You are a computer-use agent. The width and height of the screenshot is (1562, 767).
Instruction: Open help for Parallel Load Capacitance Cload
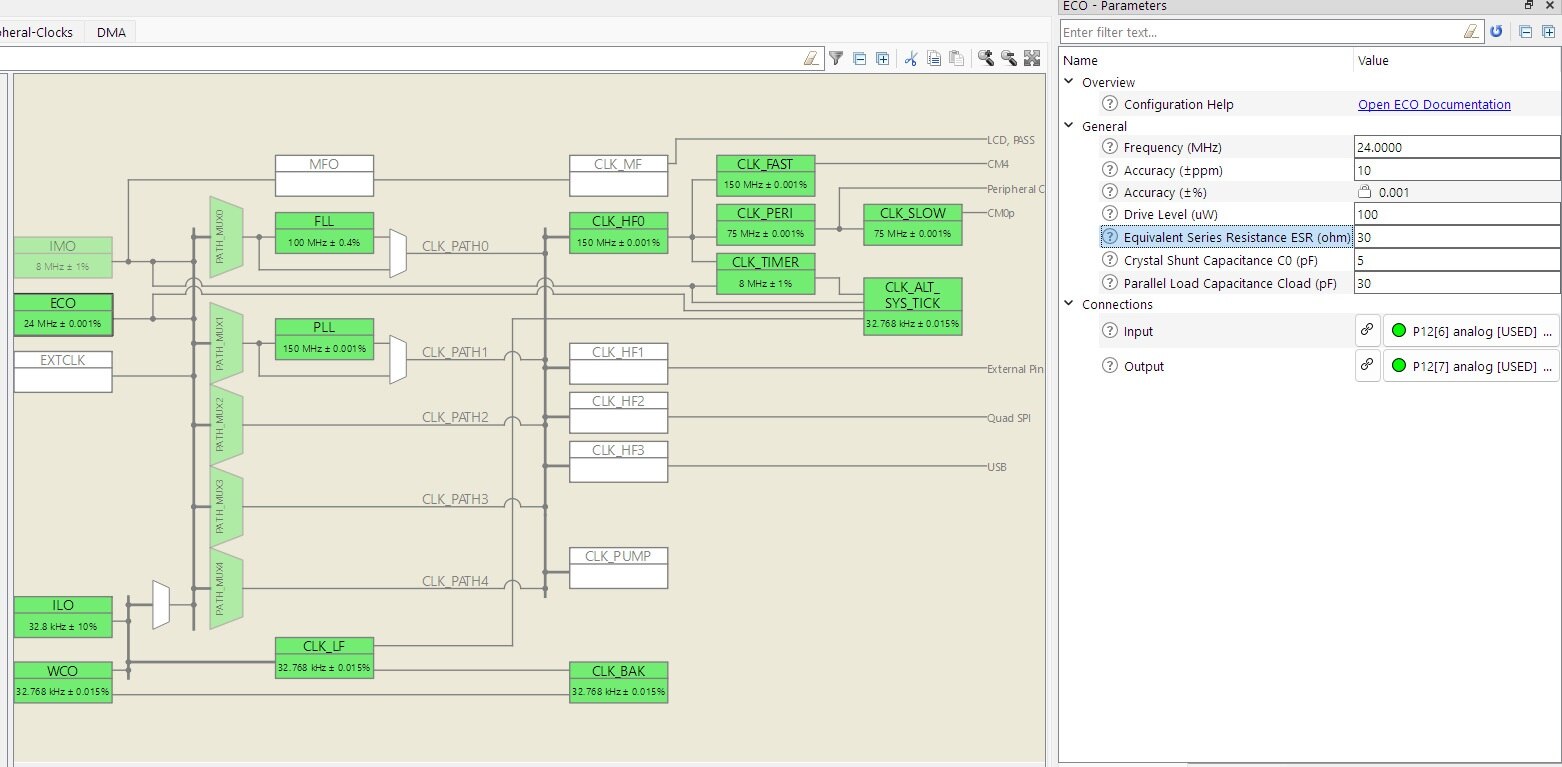[x=1109, y=283]
